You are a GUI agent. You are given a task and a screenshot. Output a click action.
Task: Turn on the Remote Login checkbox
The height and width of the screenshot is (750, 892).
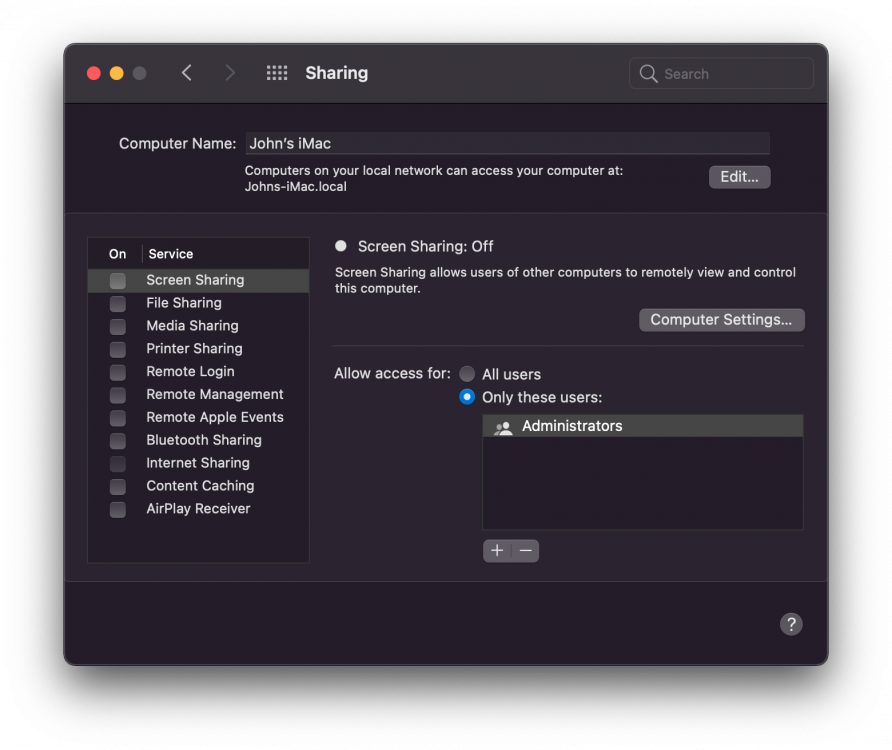[x=118, y=372]
